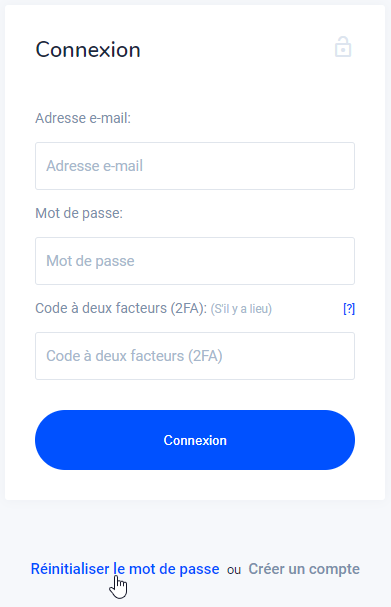Click the "ou" separator between bottom links
Screen dimensions: 391x607
click(234, 570)
